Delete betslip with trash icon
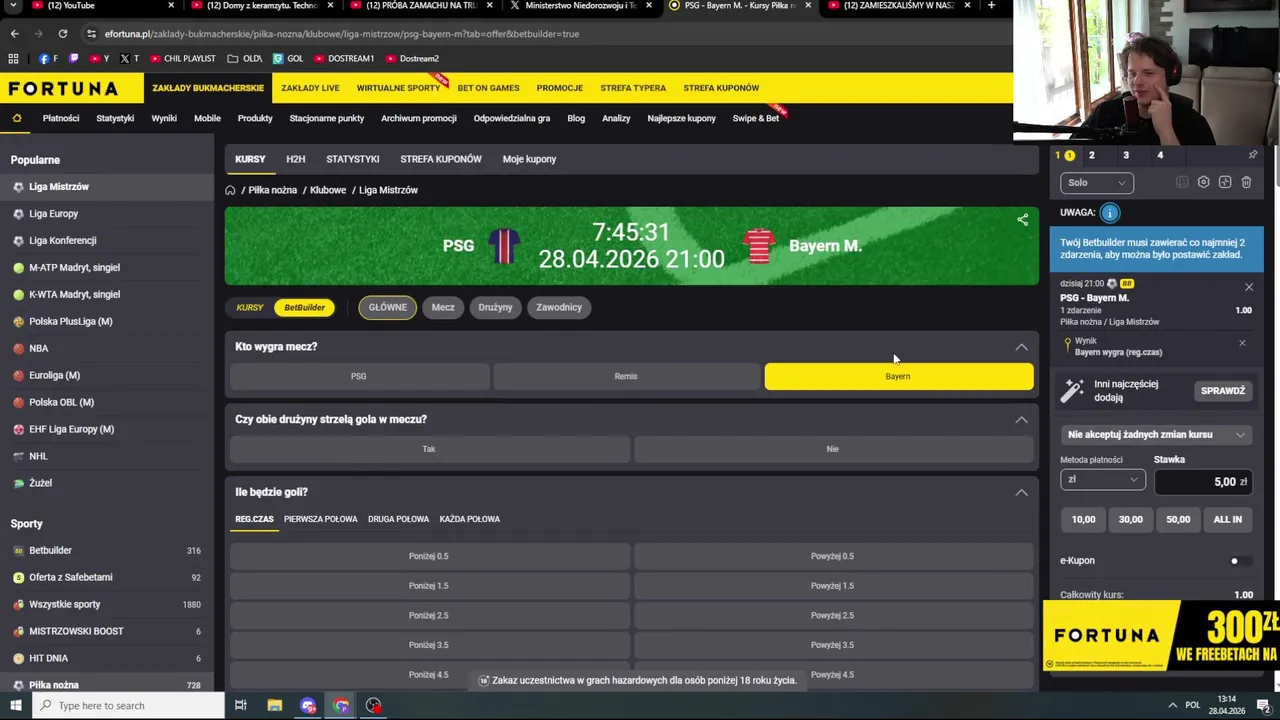The width and height of the screenshot is (1280, 720). [x=1246, y=182]
